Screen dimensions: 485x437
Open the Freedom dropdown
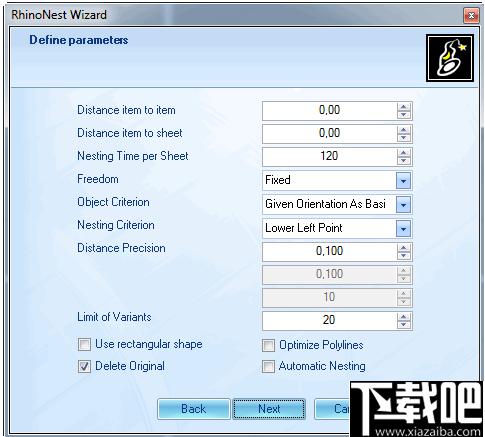tap(403, 181)
